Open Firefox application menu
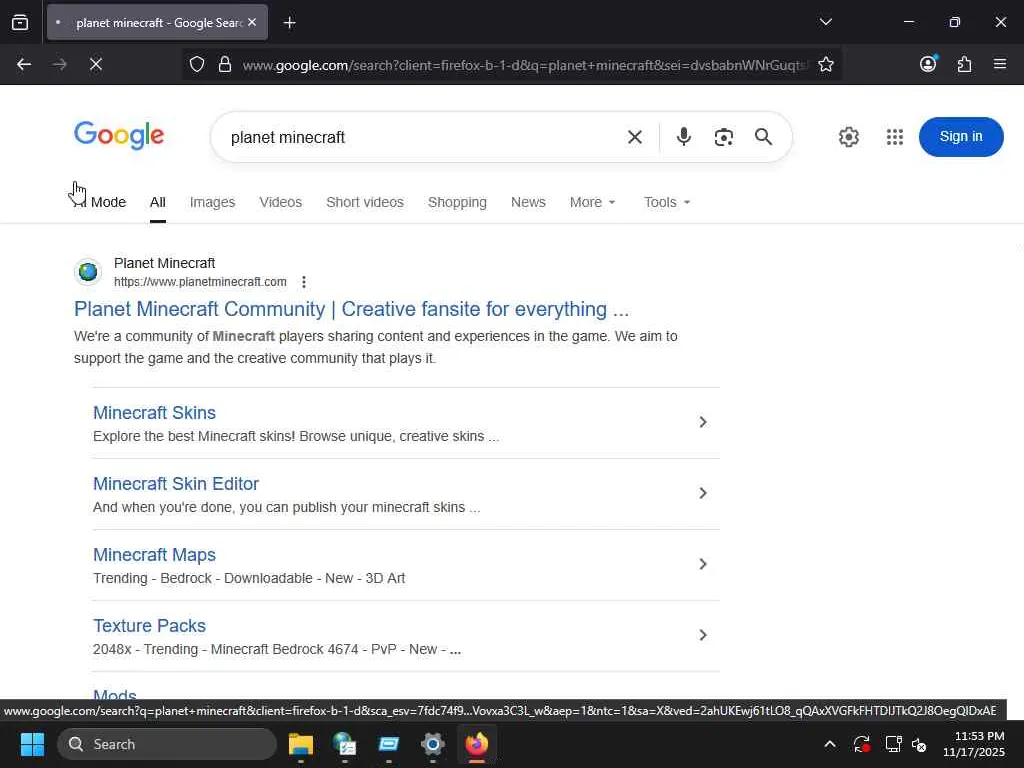The image size is (1024, 768). tap(999, 63)
